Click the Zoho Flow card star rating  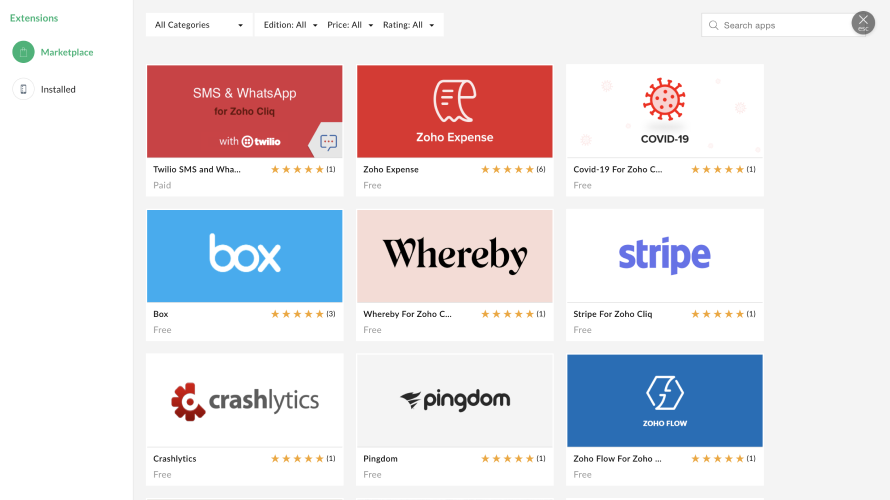coord(717,459)
